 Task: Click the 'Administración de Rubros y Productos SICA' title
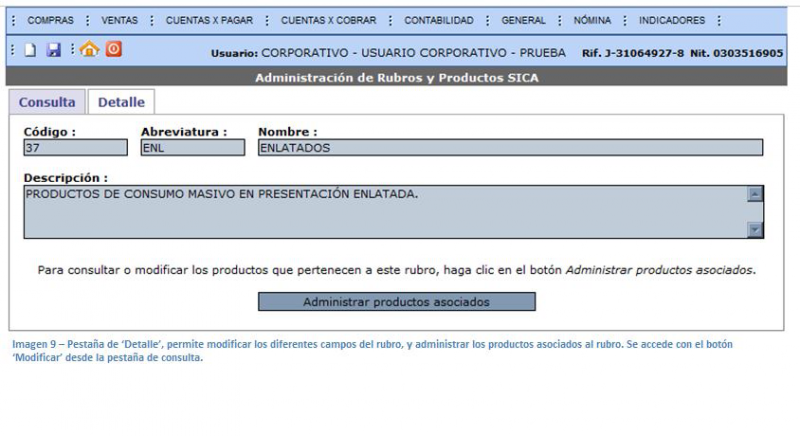tap(396, 78)
